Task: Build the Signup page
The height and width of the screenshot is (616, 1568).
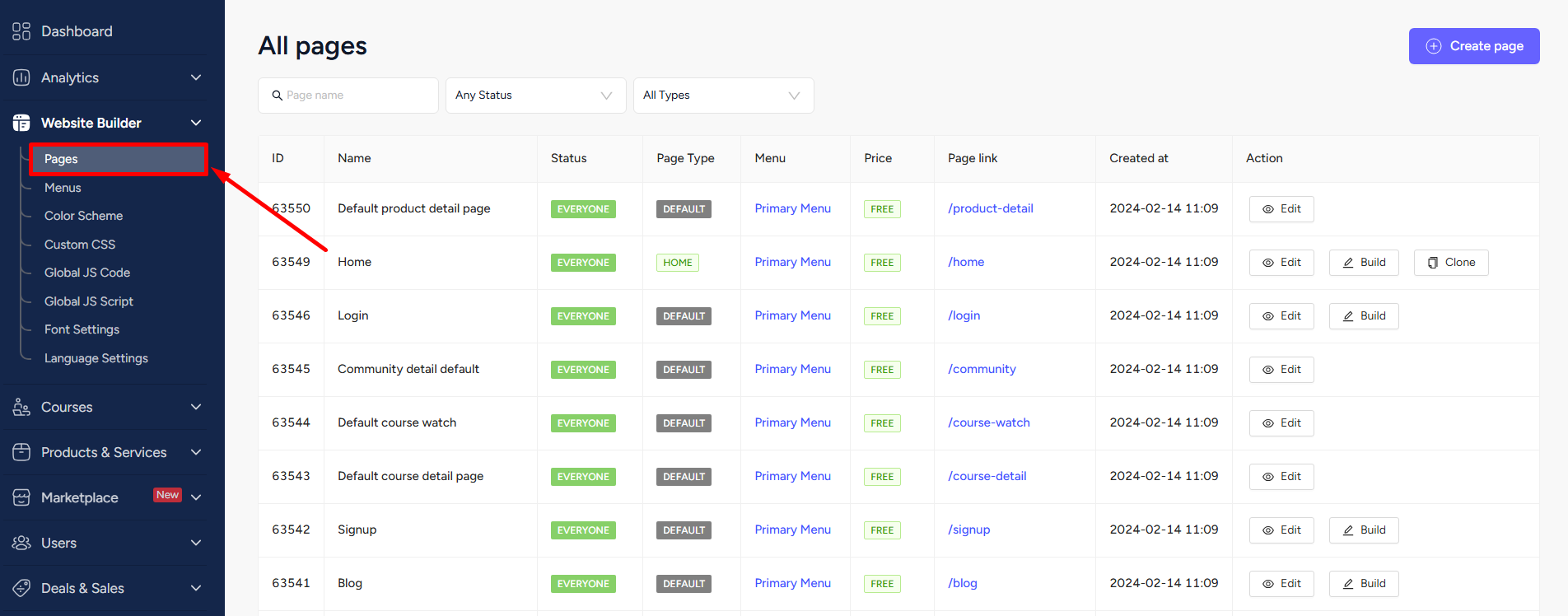Action: (x=1364, y=530)
